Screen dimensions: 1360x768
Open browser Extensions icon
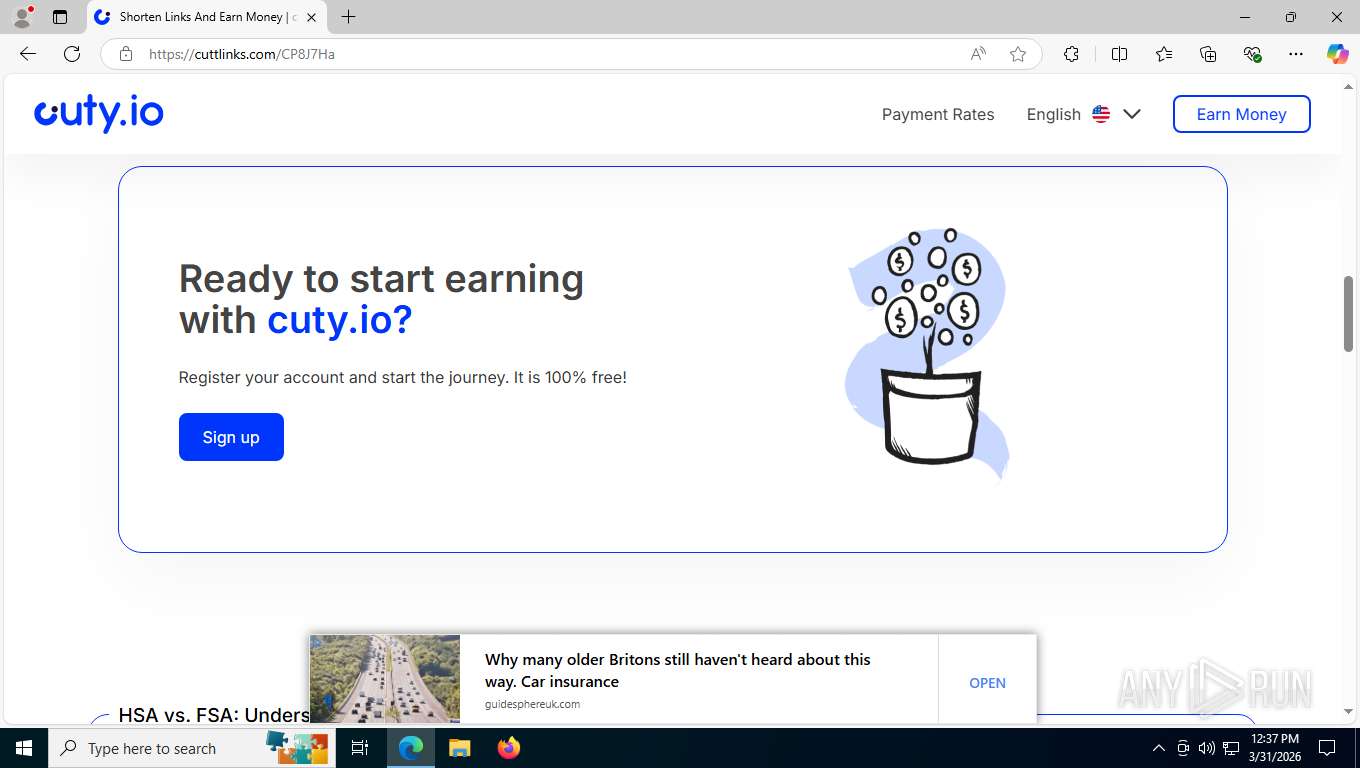(1071, 54)
